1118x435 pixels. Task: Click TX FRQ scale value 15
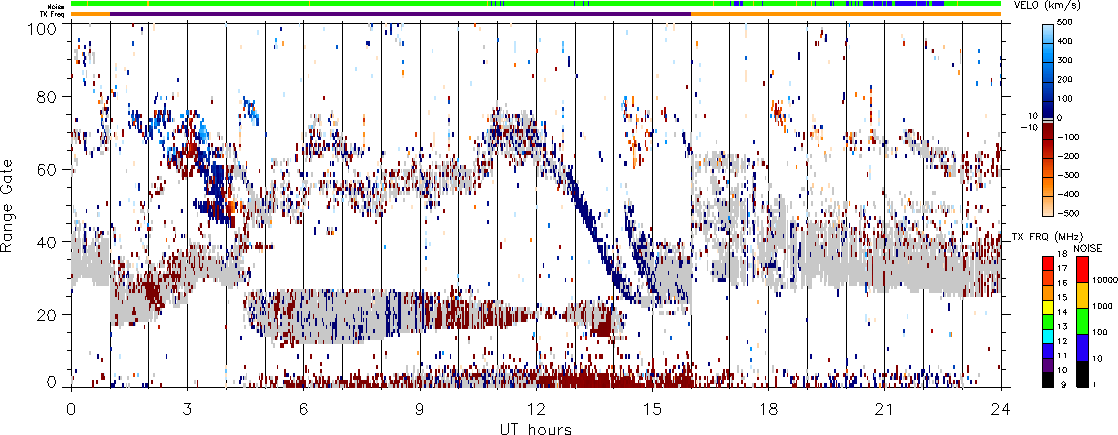coord(1062,297)
